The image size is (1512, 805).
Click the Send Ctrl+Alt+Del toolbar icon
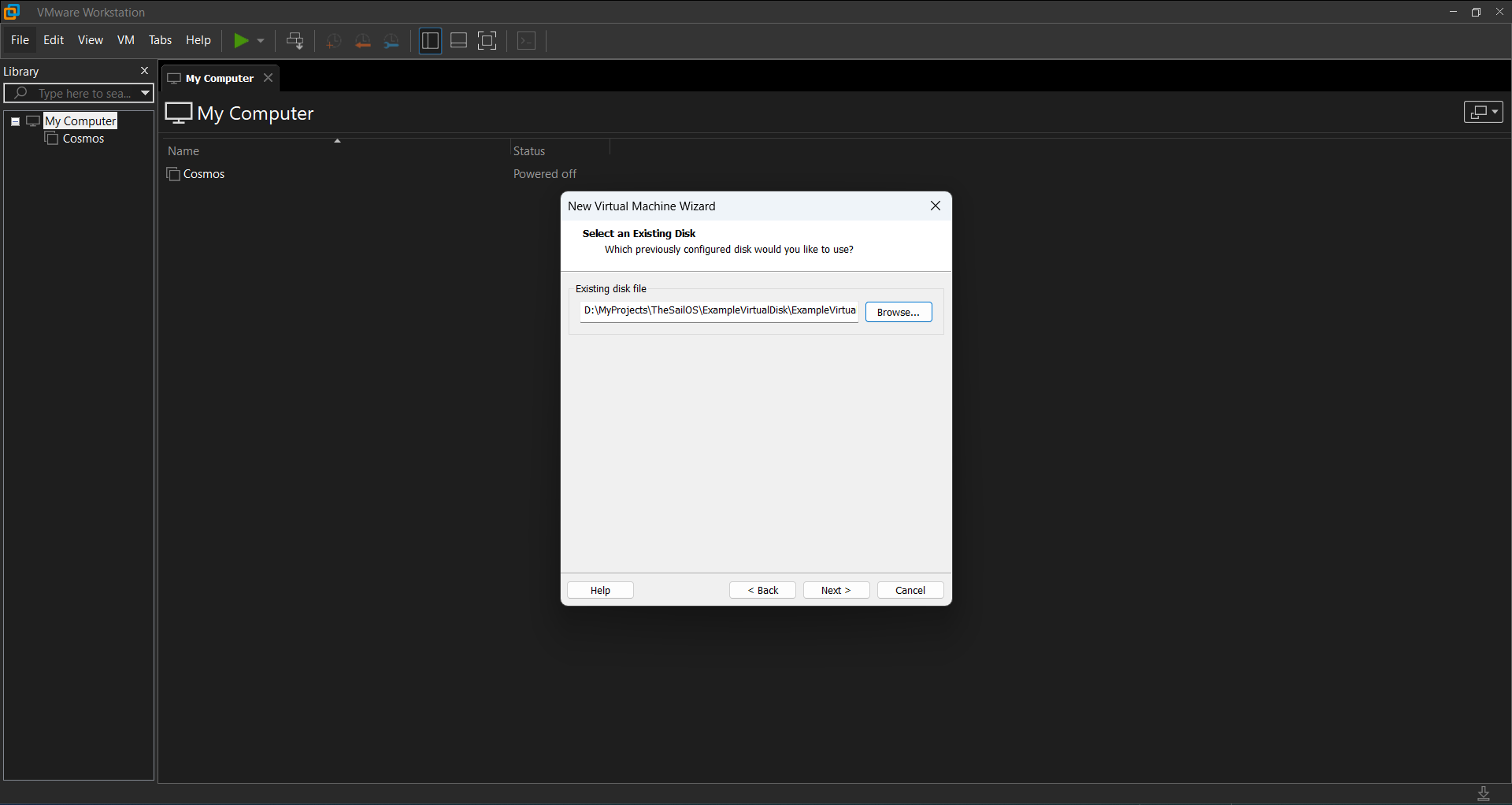tap(295, 40)
